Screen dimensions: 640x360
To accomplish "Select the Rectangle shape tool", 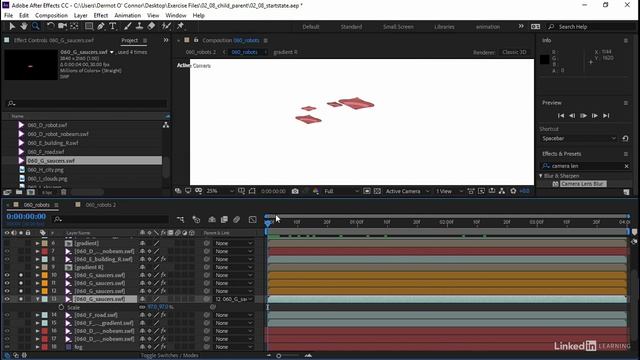I will [x=89, y=26].
